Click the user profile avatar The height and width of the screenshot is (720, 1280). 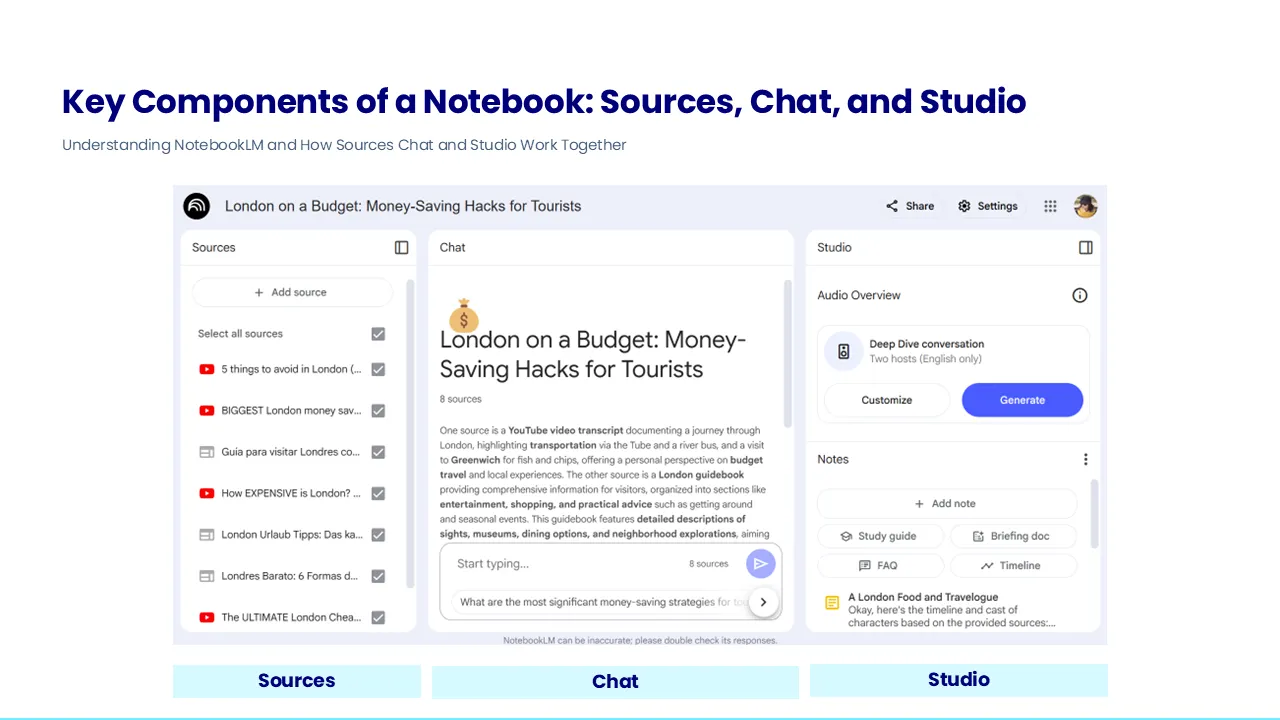[1086, 206]
